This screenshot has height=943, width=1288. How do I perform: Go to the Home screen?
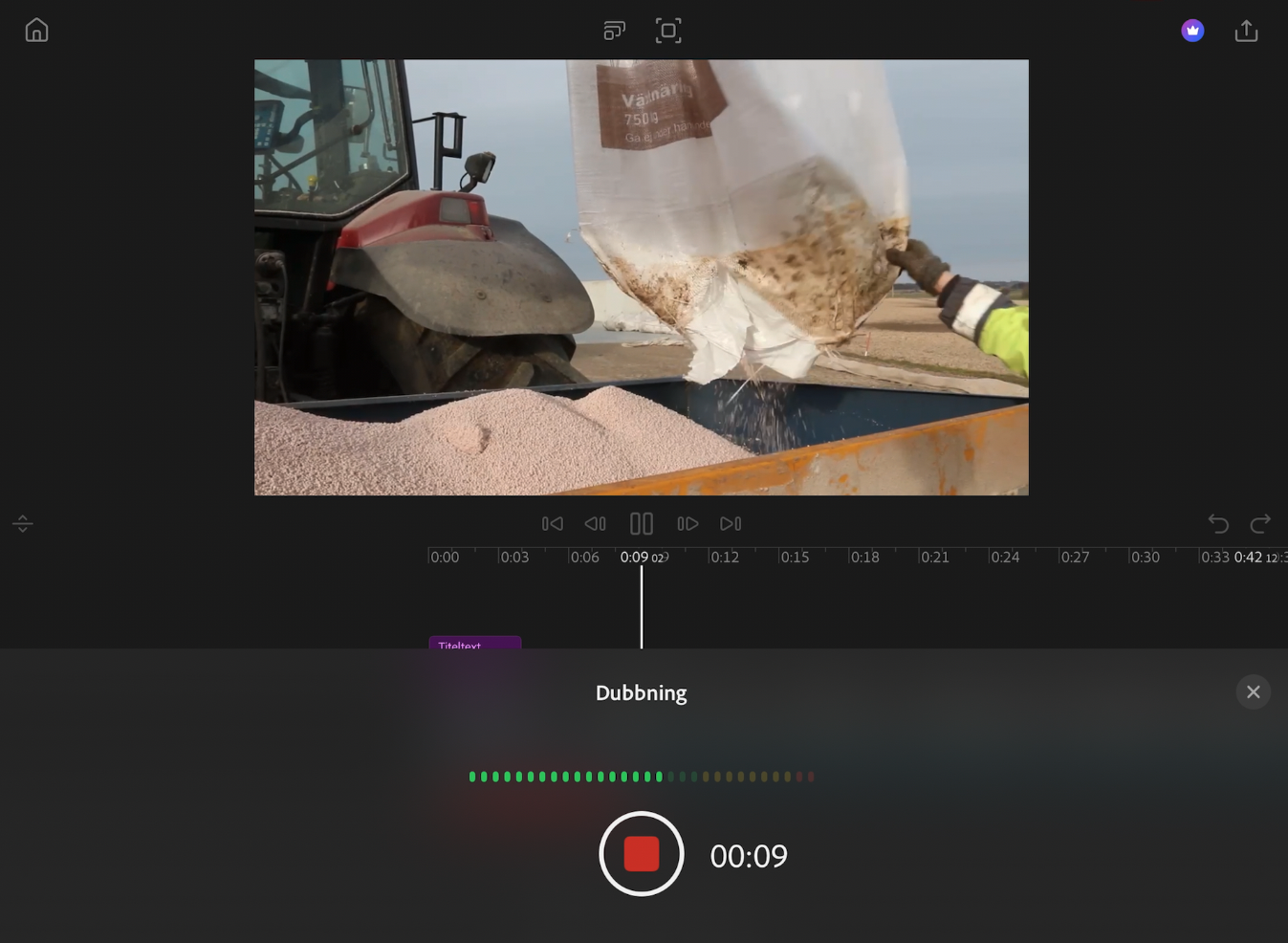(x=36, y=31)
